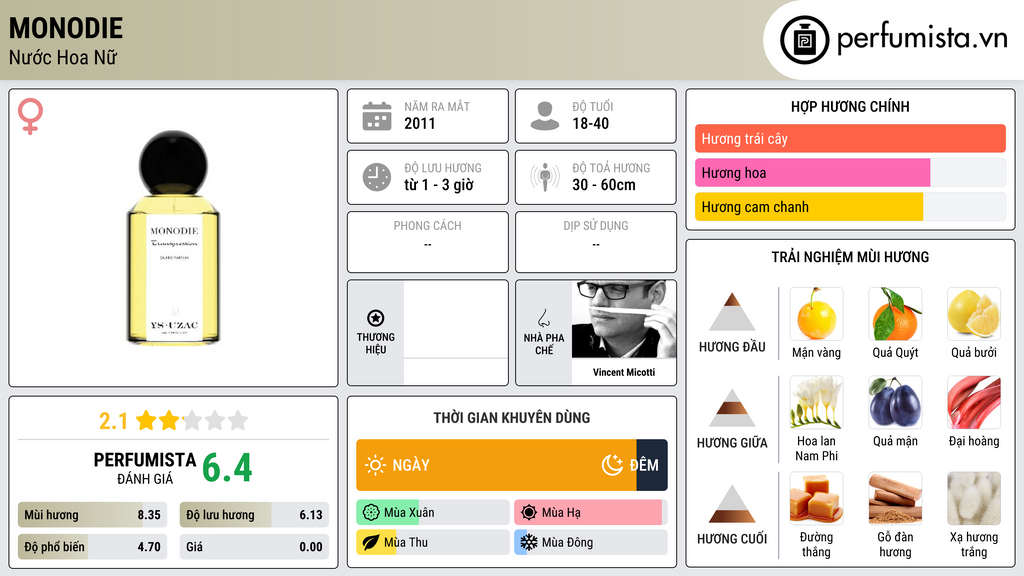Click the age range value 18-40

590,123
